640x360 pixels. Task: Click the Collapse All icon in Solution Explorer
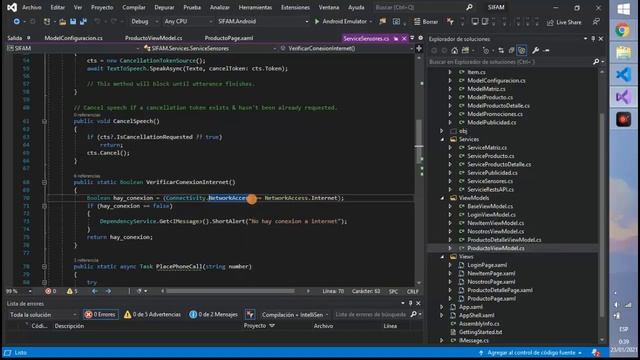click(511, 51)
